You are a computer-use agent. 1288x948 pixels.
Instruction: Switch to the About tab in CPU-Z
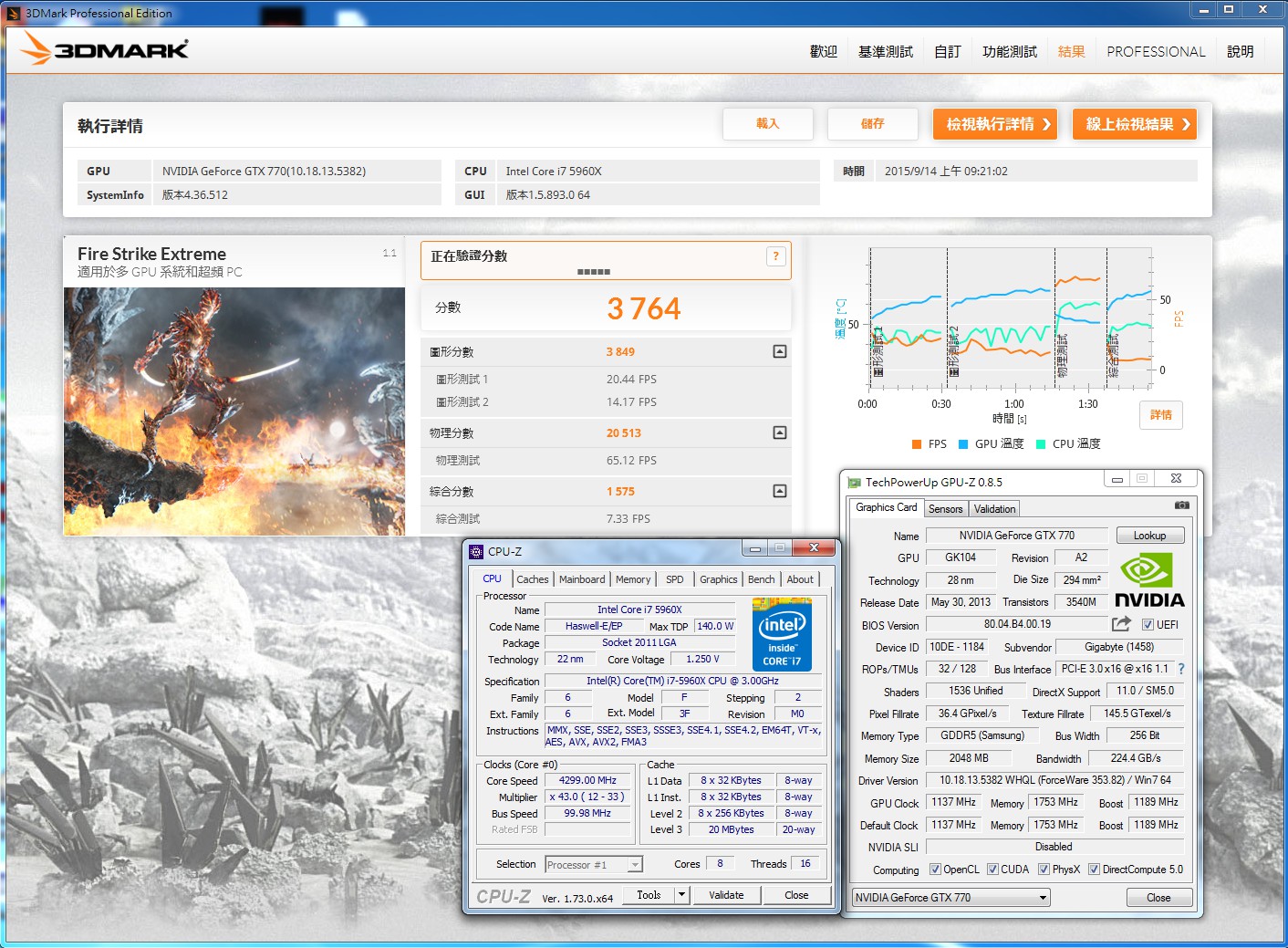(x=800, y=579)
